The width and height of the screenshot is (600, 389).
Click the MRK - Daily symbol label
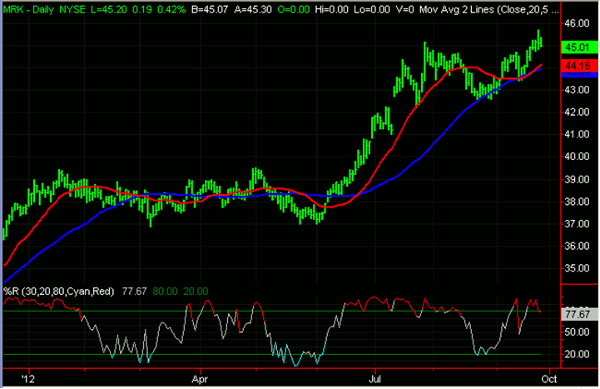pyautogui.click(x=28, y=10)
